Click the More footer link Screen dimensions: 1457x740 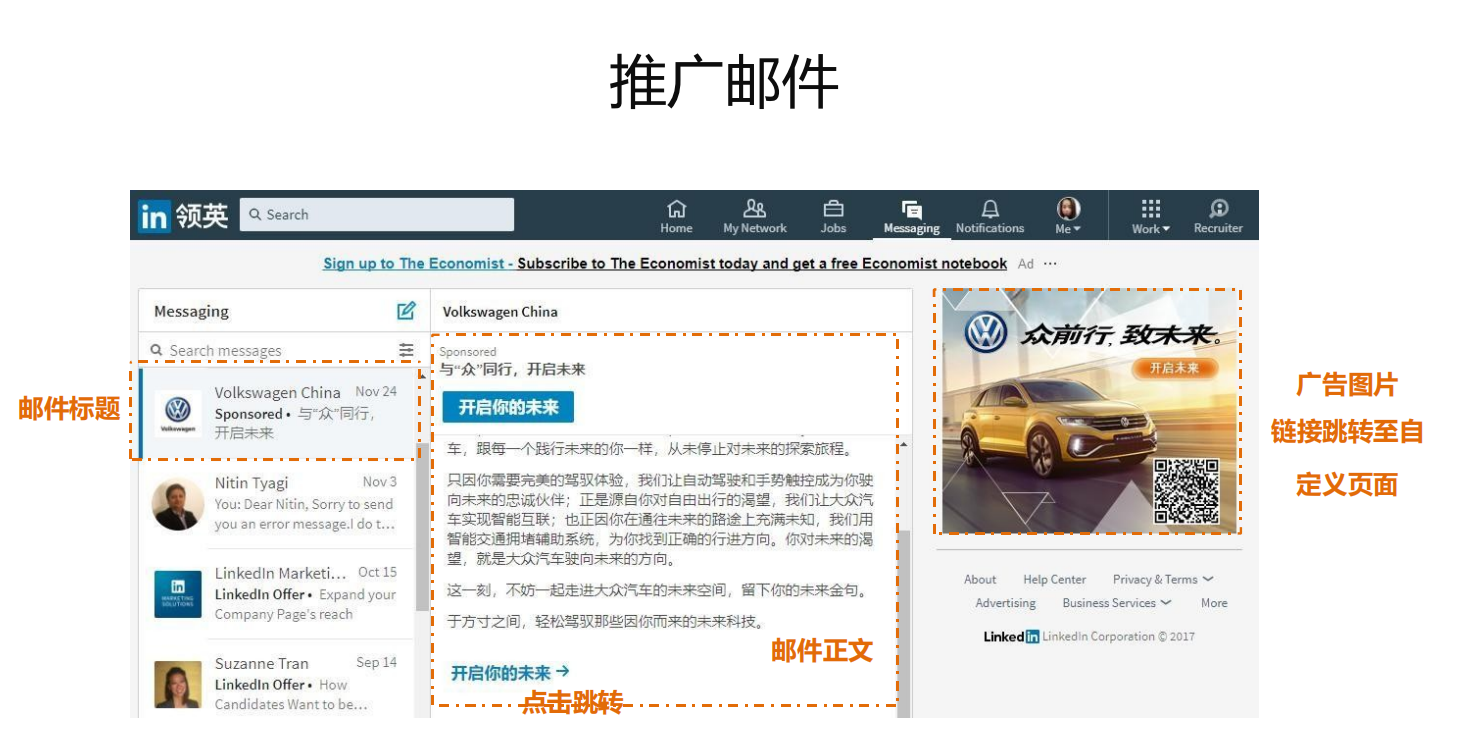1214,603
